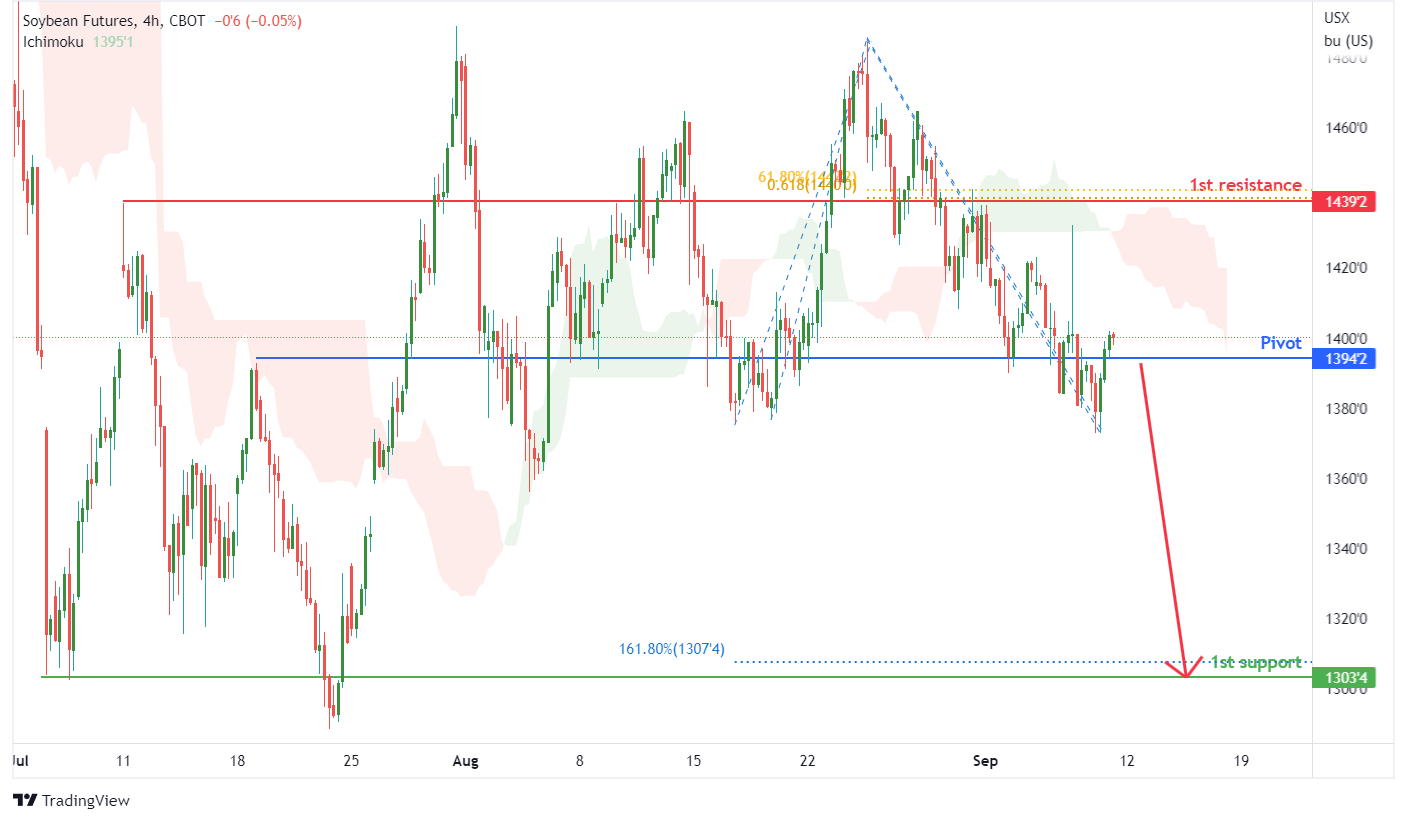Click the TradingView logo
Image resolution: width=1407 pixels, height=822 pixels.
coord(71,800)
